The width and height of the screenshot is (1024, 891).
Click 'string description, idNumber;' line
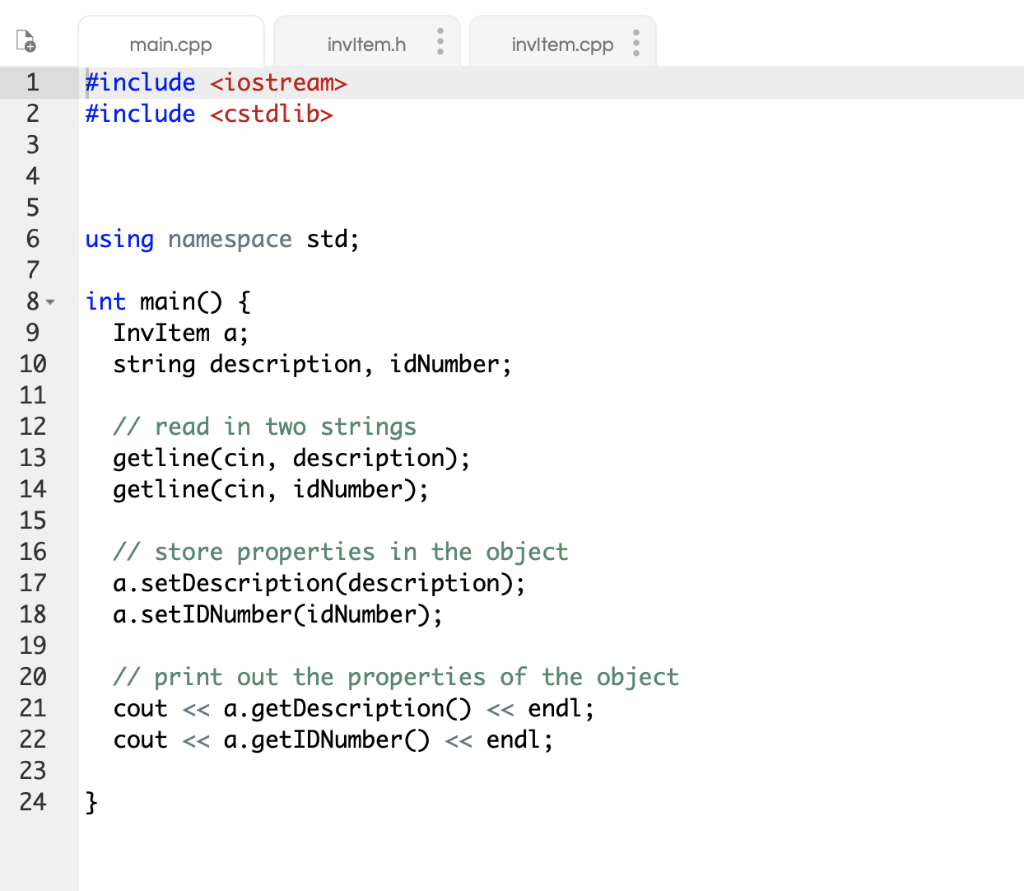point(312,364)
